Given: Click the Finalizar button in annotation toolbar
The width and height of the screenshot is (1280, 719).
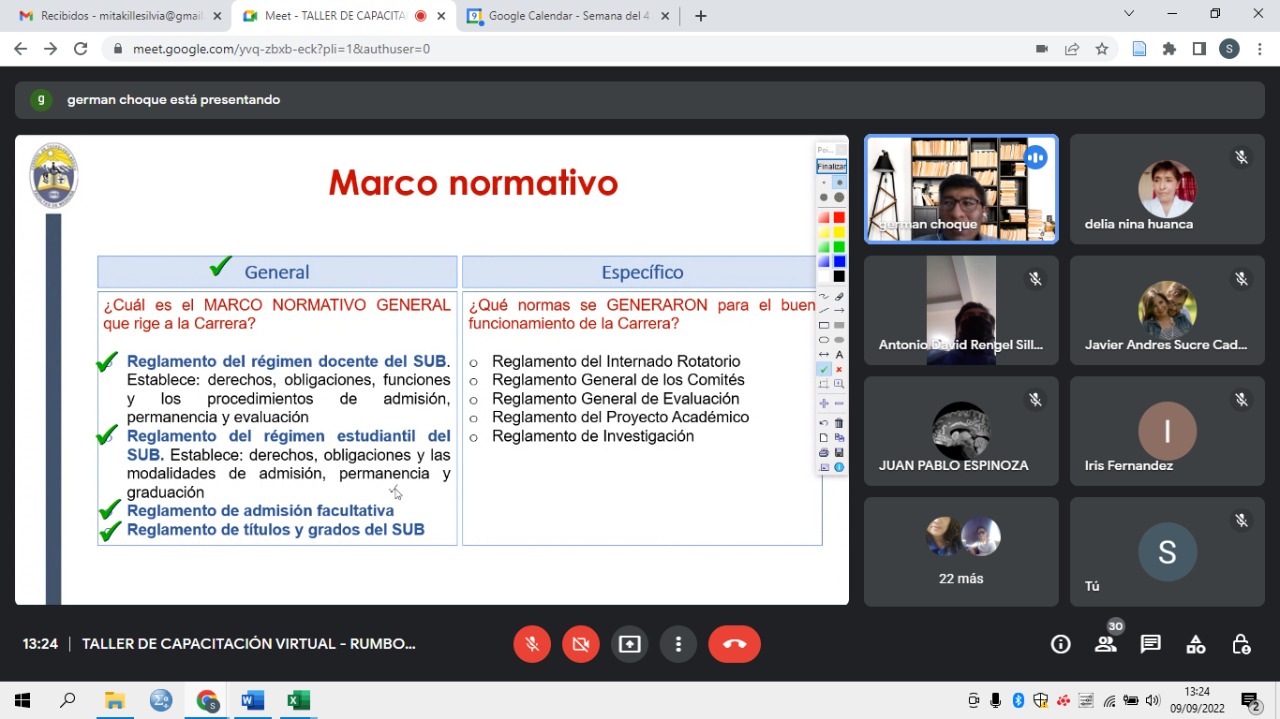Looking at the screenshot, I should (831, 167).
